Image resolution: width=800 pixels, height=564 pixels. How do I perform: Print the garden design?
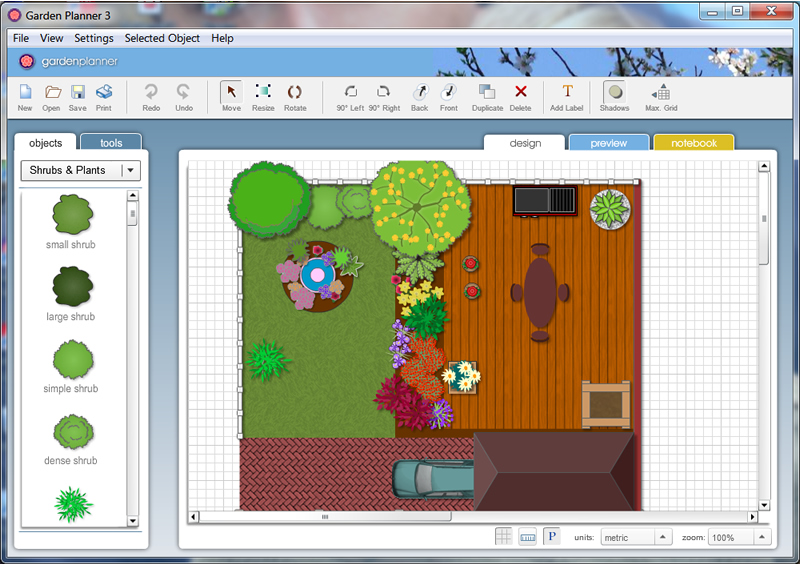coord(104,97)
